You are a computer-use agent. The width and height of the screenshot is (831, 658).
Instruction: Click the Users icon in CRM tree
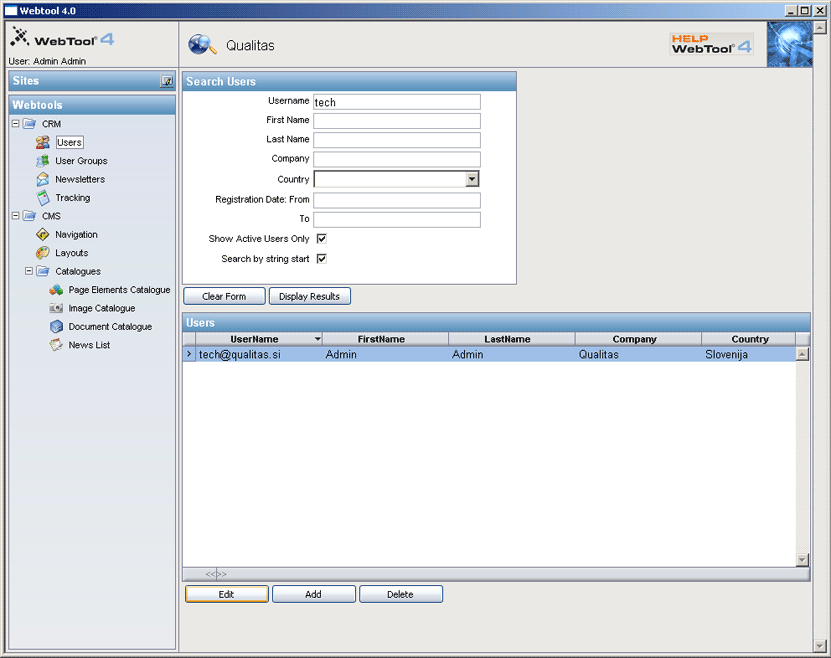(43, 143)
